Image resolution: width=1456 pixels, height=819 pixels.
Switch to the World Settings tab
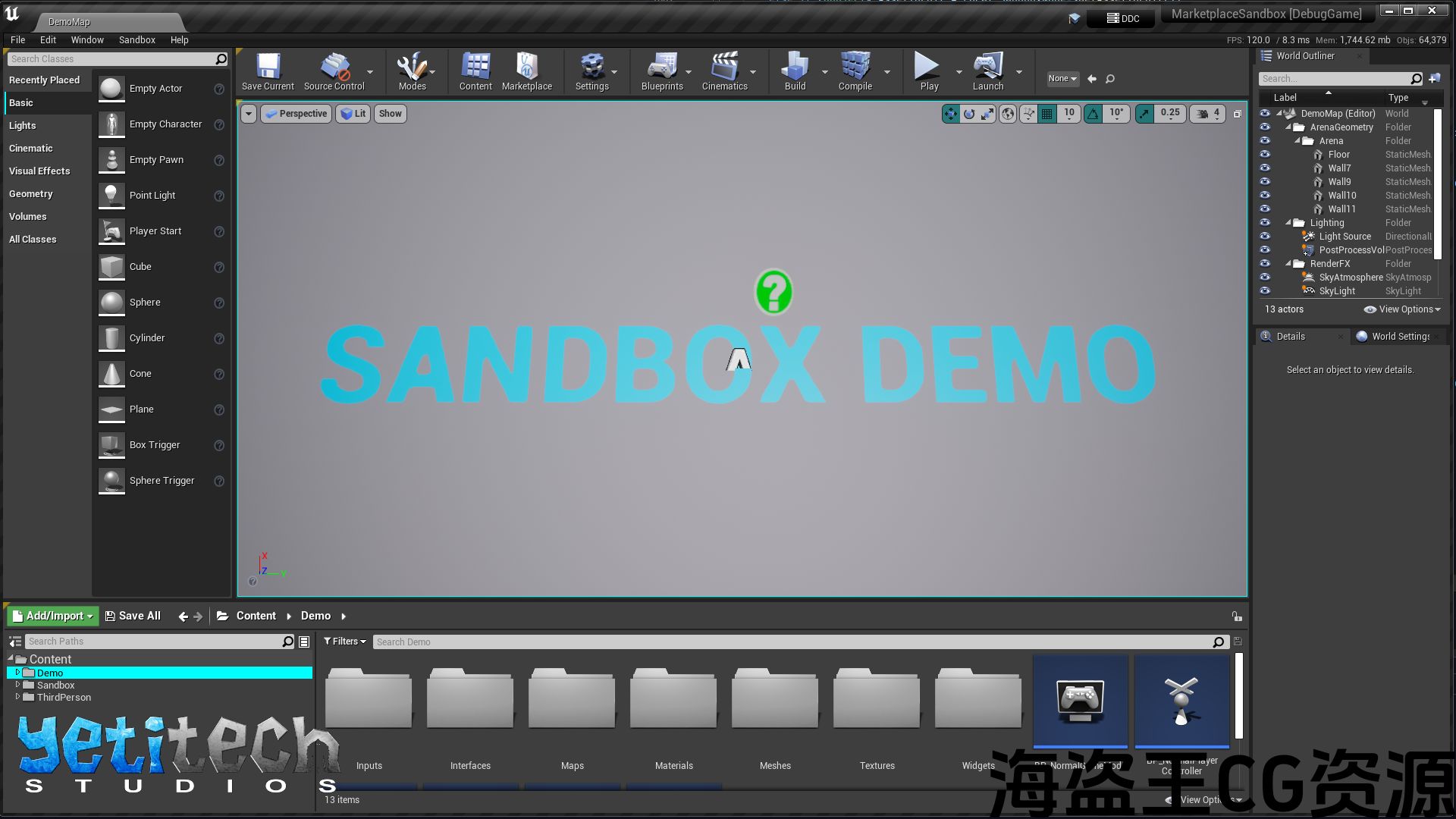(x=1399, y=337)
